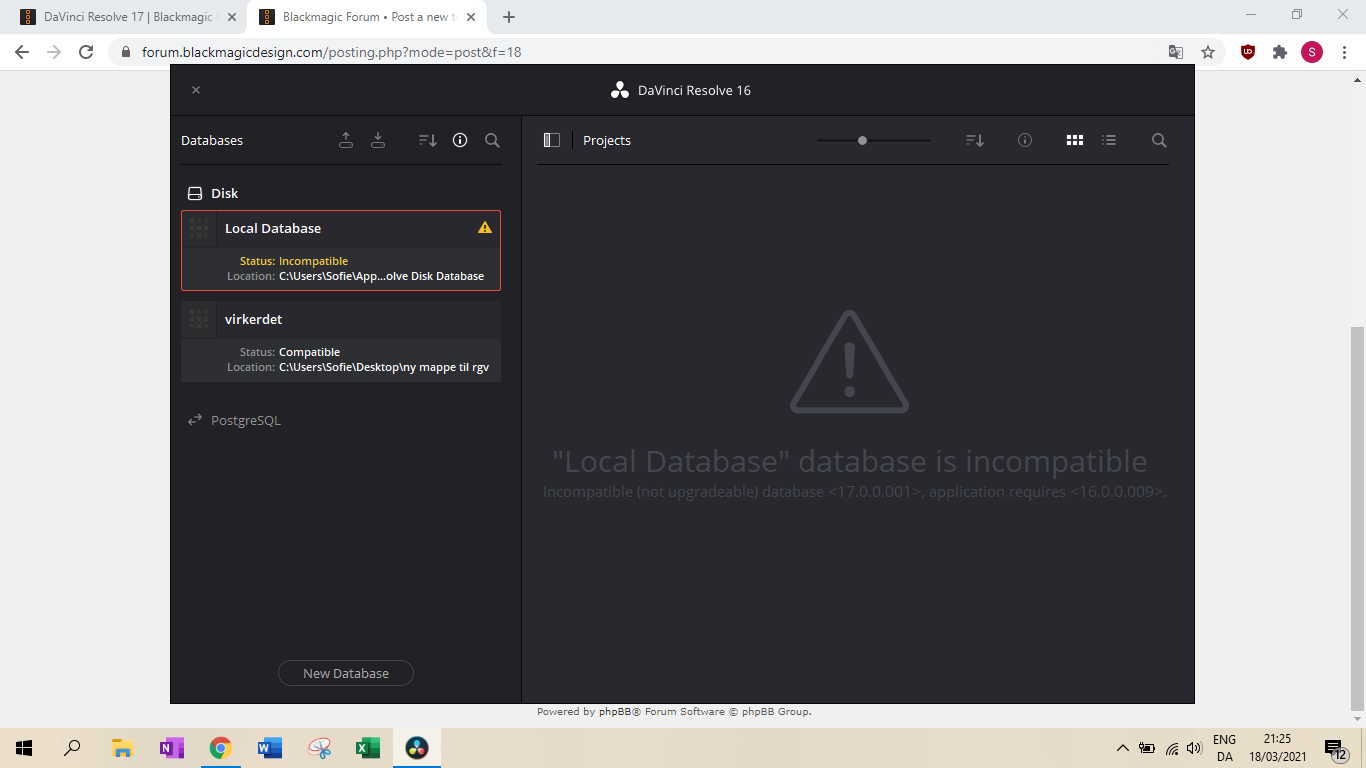The image size is (1366, 768).
Task: Bookmark this page with the star
Action: point(1208,52)
